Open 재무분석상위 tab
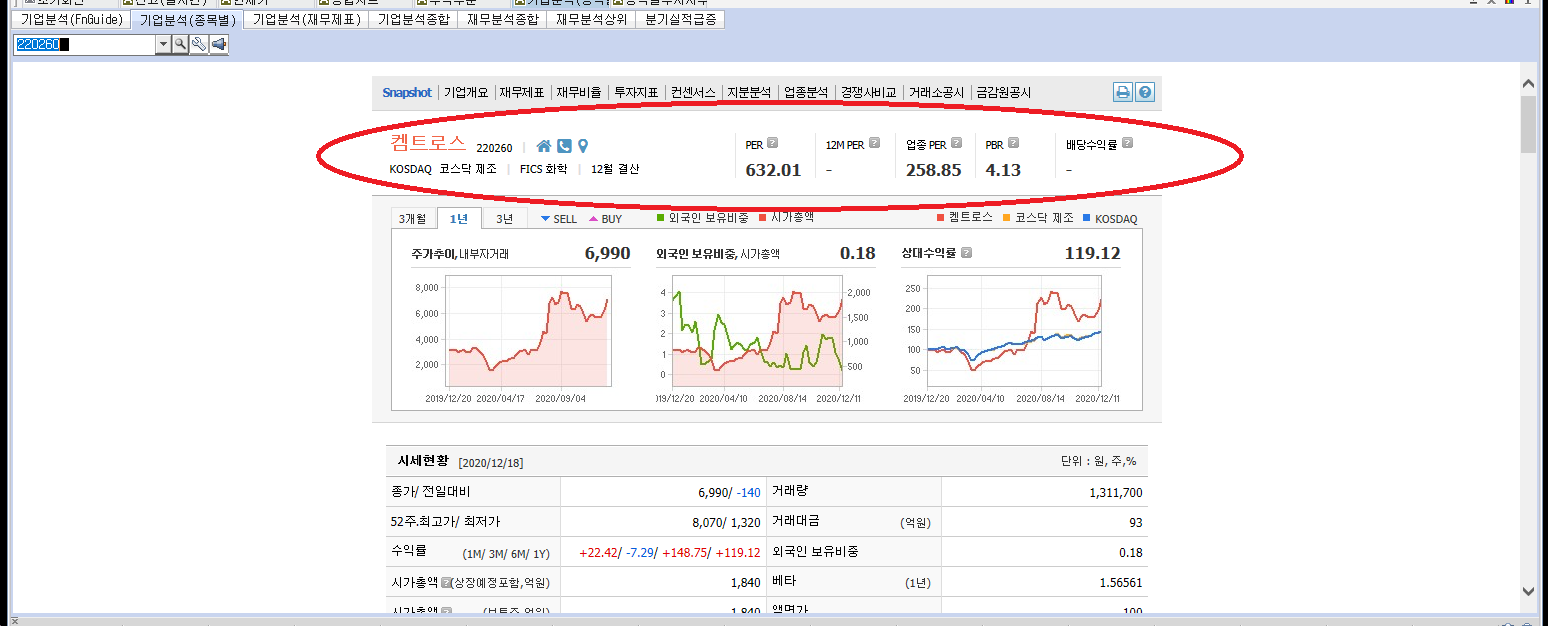Screen dimensions: 1548x626 [591, 19]
